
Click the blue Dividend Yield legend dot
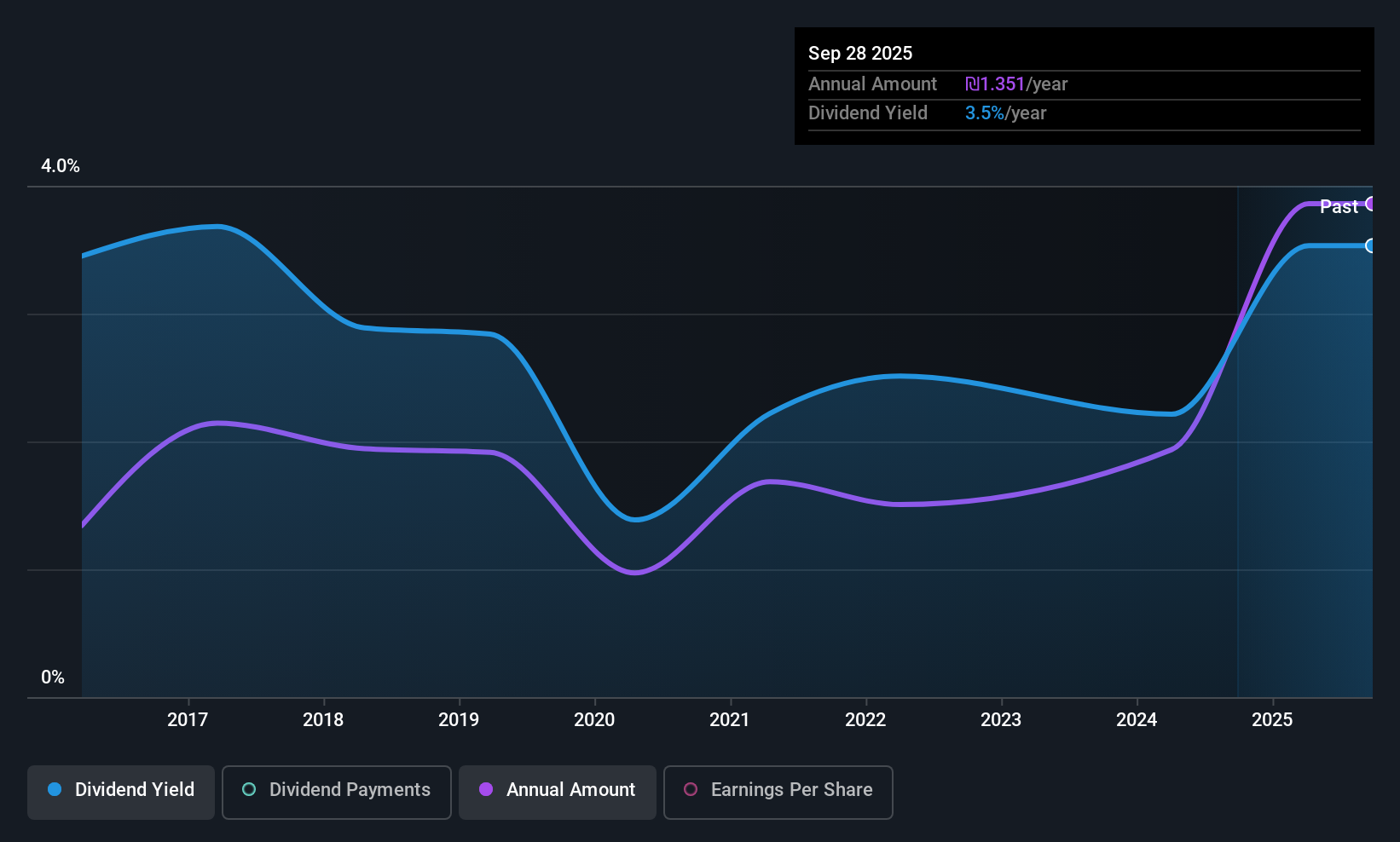55,789
